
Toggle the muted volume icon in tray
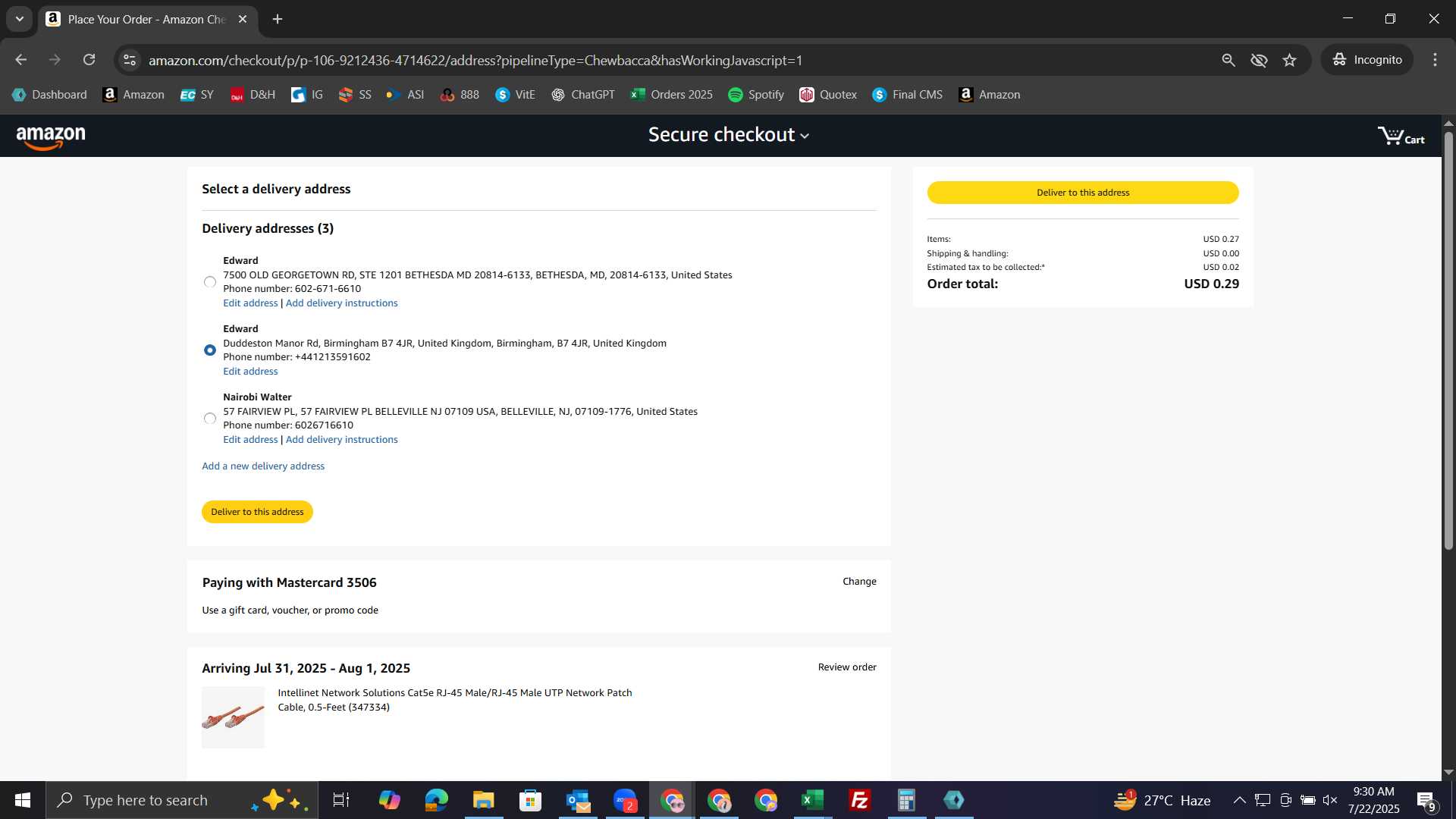pos(1330,800)
